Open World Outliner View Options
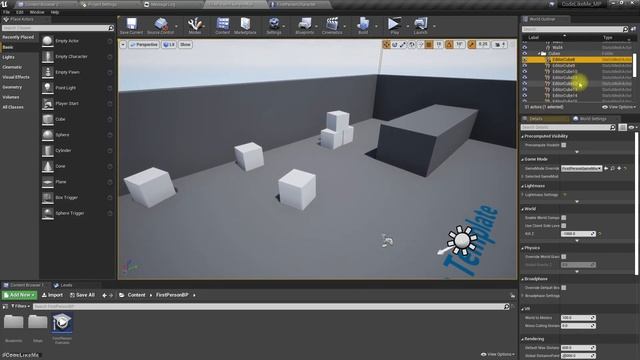Image resolution: width=640 pixels, height=360 pixels. [x=619, y=107]
